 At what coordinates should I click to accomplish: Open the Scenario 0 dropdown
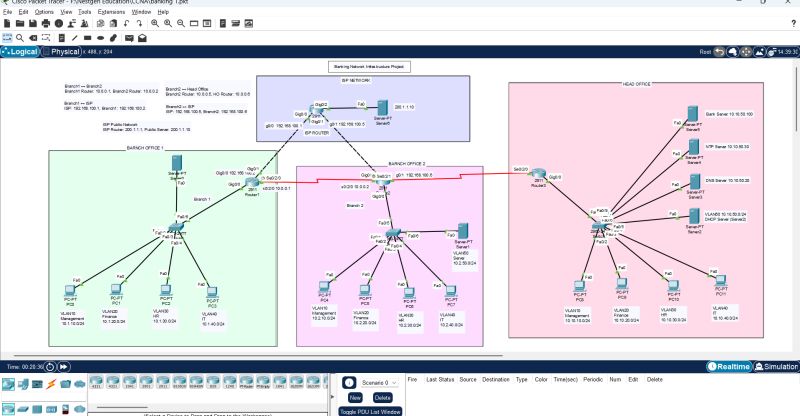tap(380, 383)
